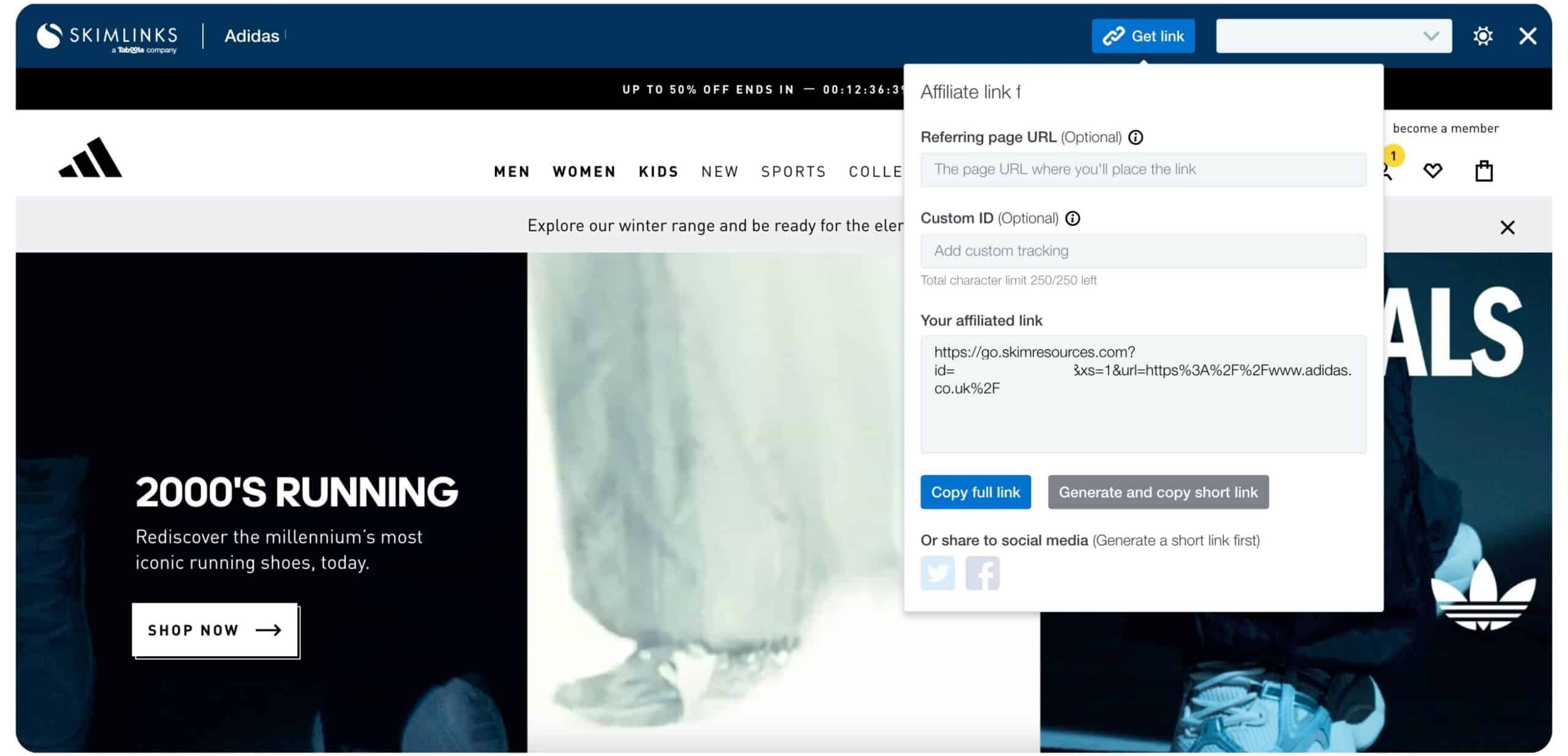Open the KIDS menu
The width and height of the screenshot is (1568, 756).
[x=658, y=171]
